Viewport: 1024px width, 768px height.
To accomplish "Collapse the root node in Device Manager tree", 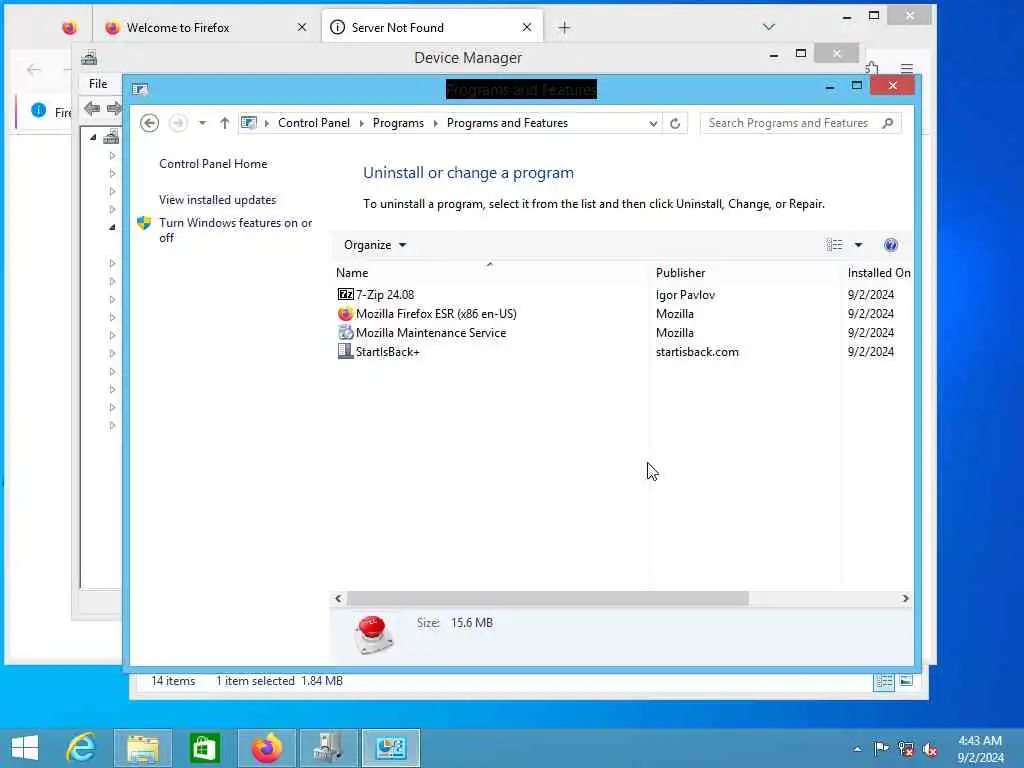I will pos(93,137).
